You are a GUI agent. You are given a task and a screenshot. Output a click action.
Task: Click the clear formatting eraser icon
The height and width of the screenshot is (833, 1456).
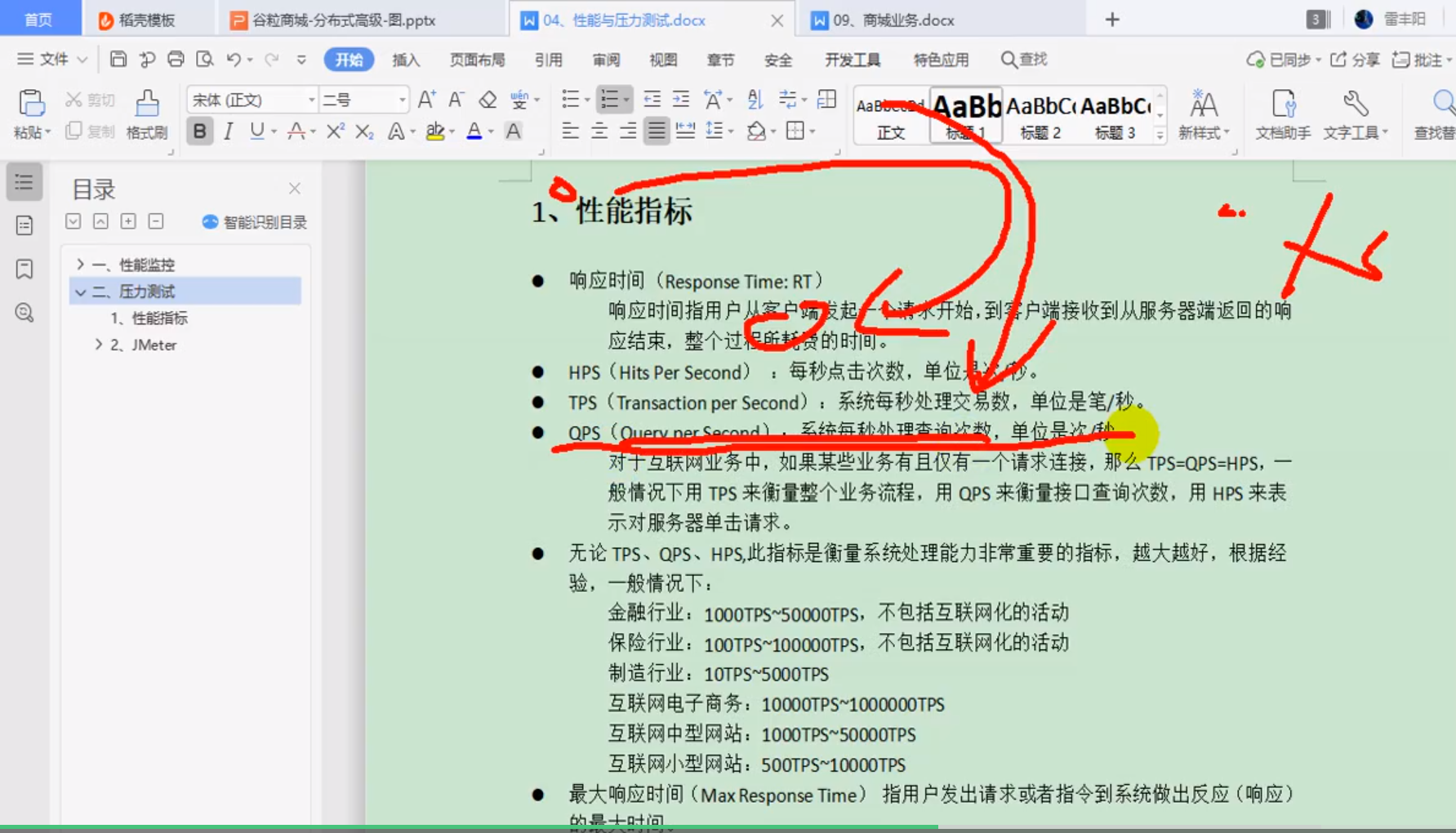click(488, 100)
